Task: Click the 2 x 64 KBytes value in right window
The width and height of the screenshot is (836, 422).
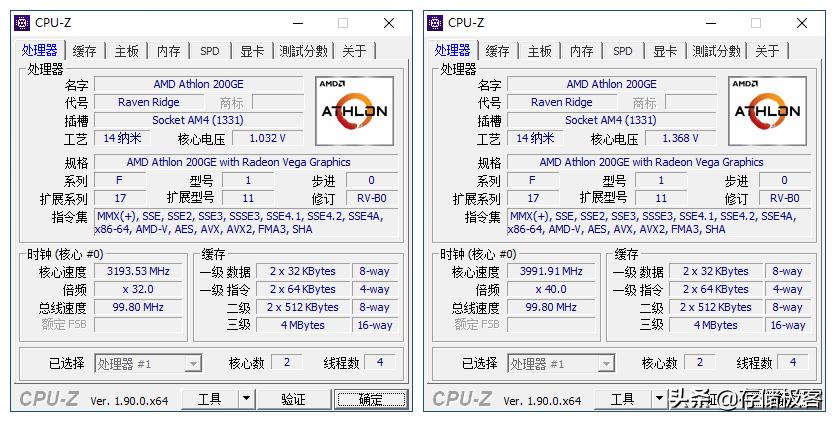Action: click(716, 289)
